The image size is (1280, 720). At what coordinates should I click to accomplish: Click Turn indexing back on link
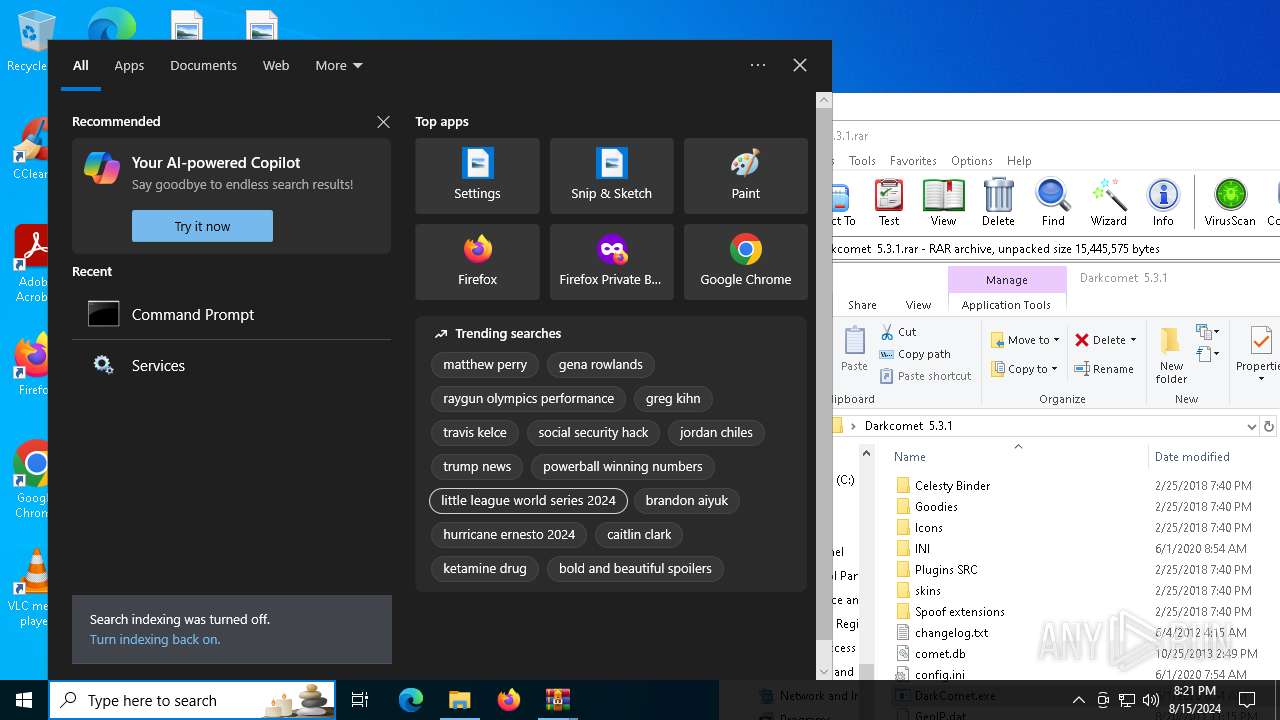click(x=155, y=639)
